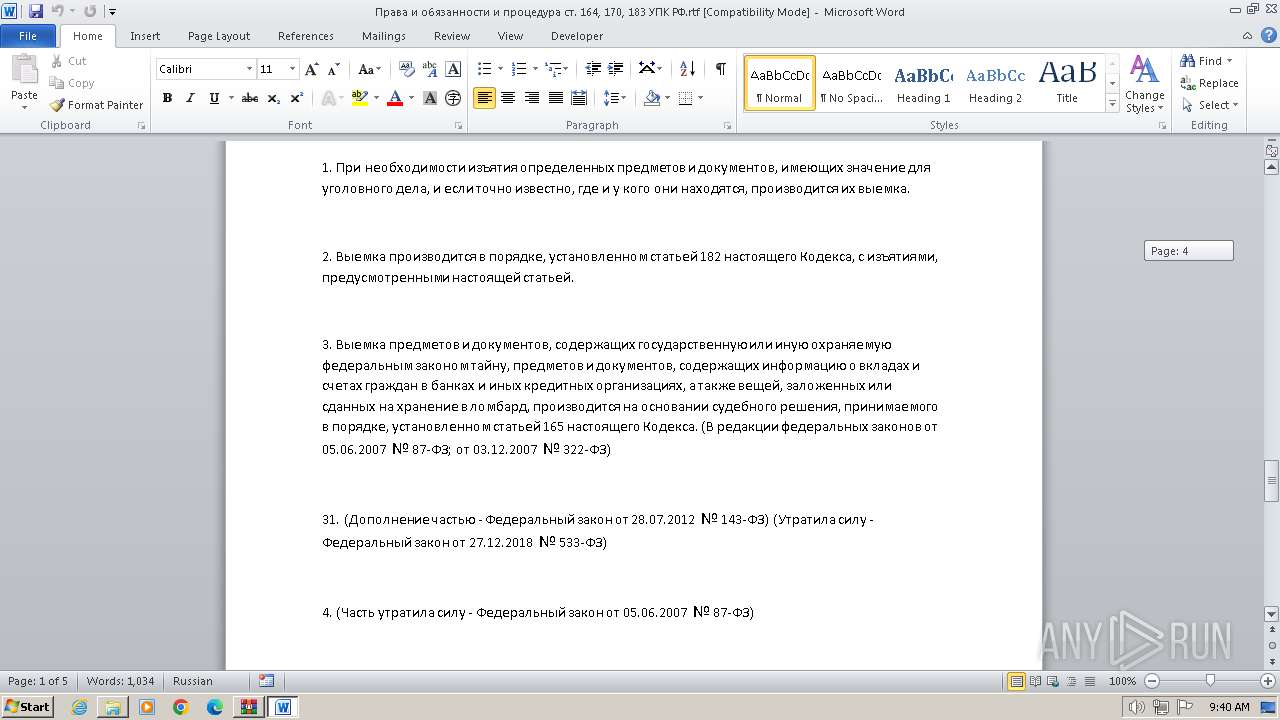Toggle subscript formatting
1280x720 pixels.
tap(274, 98)
